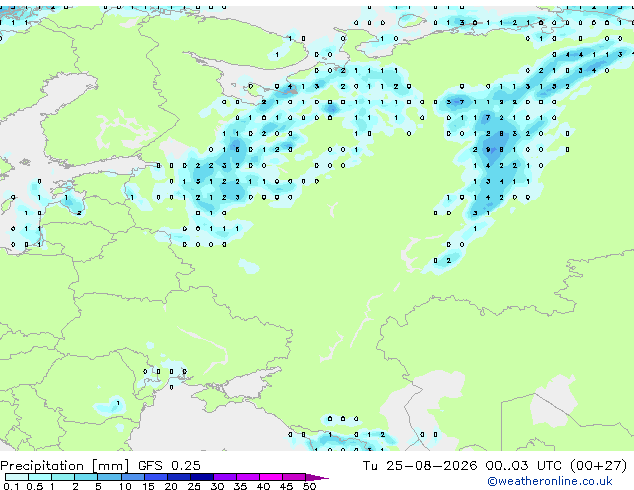Select the 'Precipitation [mm]' title text
This screenshot has width=634, height=490.
click(x=65, y=466)
